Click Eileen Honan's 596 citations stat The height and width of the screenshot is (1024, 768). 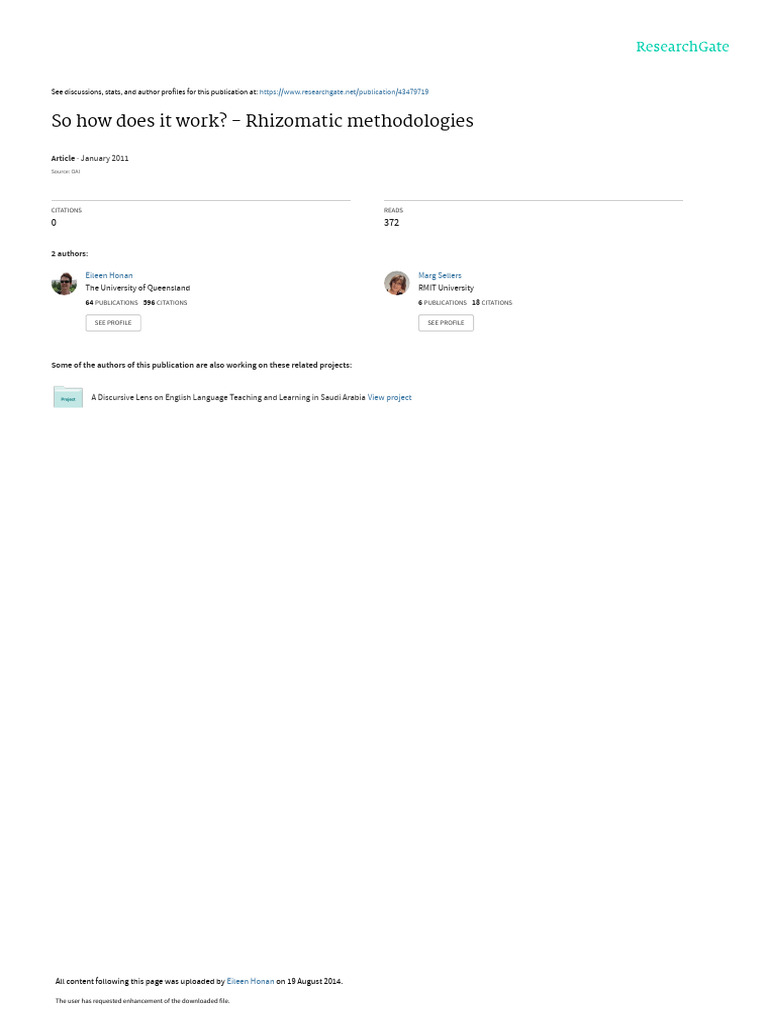click(165, 303)
